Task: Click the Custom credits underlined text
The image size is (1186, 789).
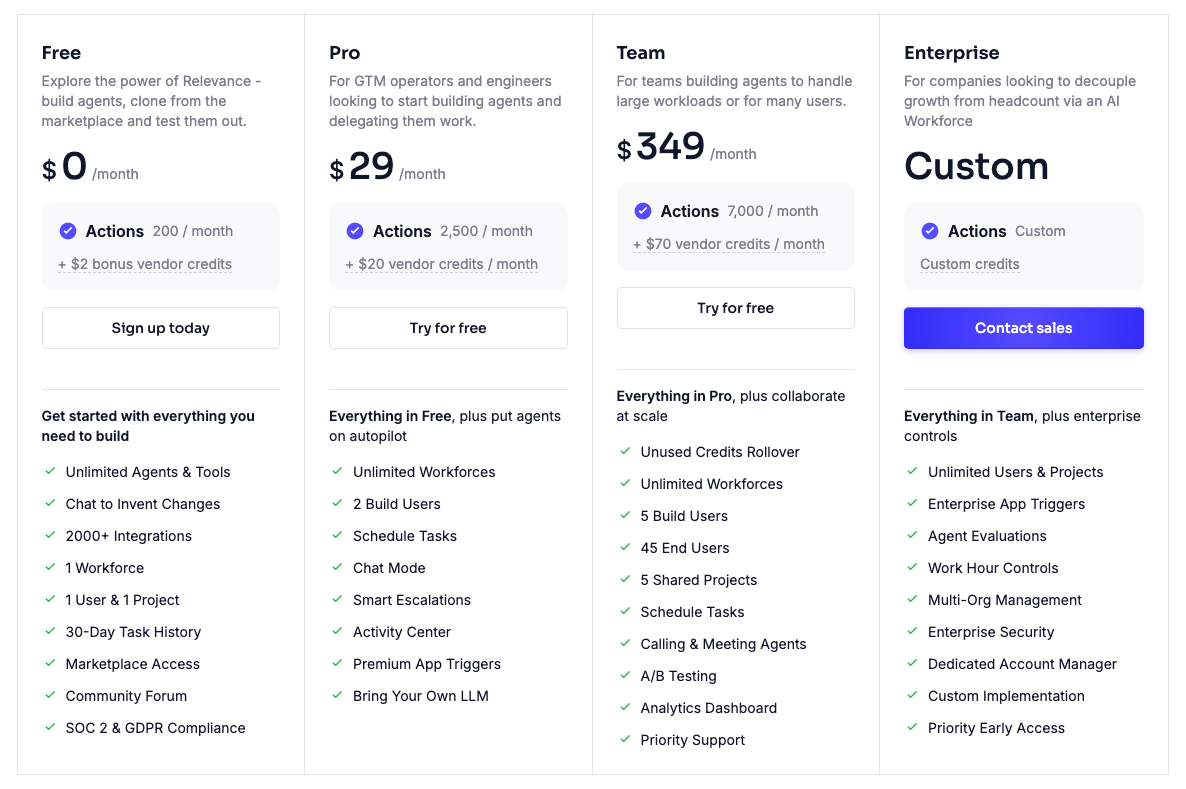Action: click(969, 265)
